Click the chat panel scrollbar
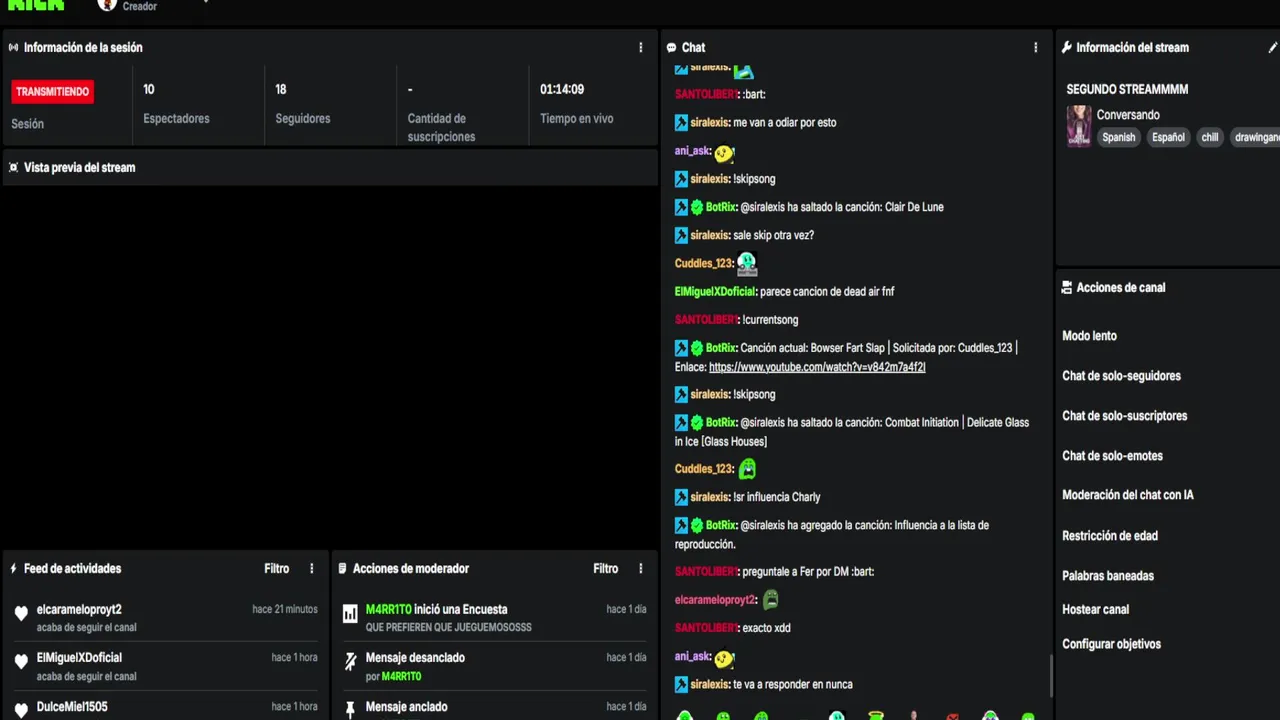 tap(1050, 676)
